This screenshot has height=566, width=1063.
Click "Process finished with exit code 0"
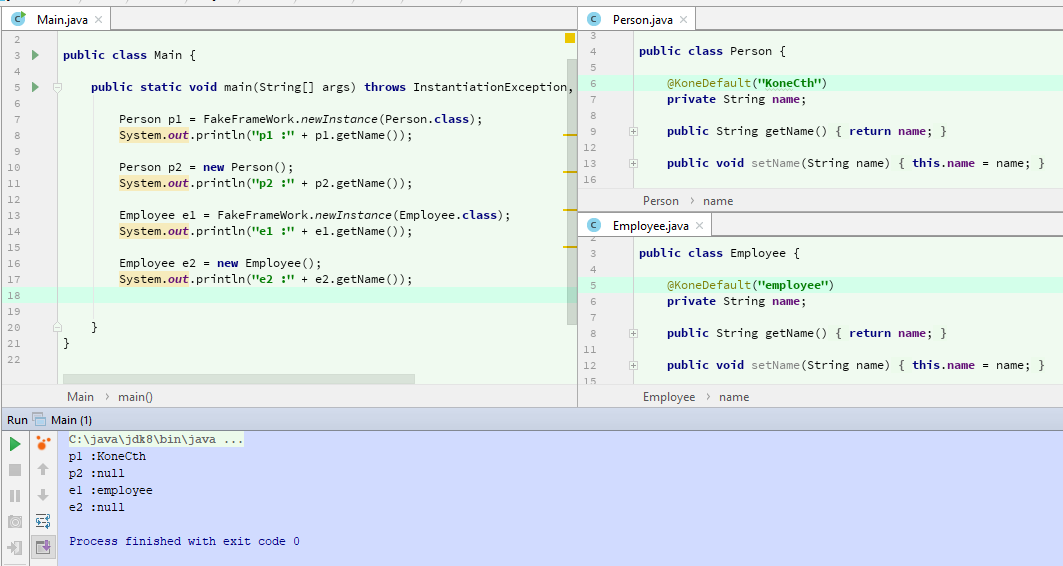(x=184, y=541)
